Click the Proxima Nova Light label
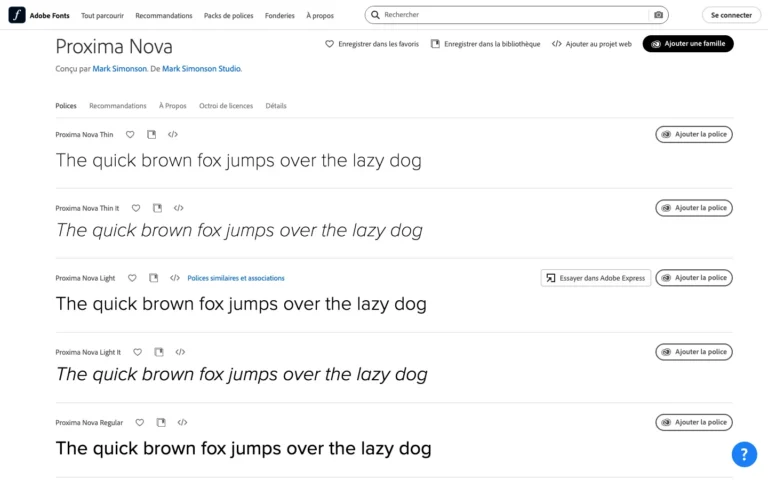Screen dimensions: 768x480 tap(85, 278)
